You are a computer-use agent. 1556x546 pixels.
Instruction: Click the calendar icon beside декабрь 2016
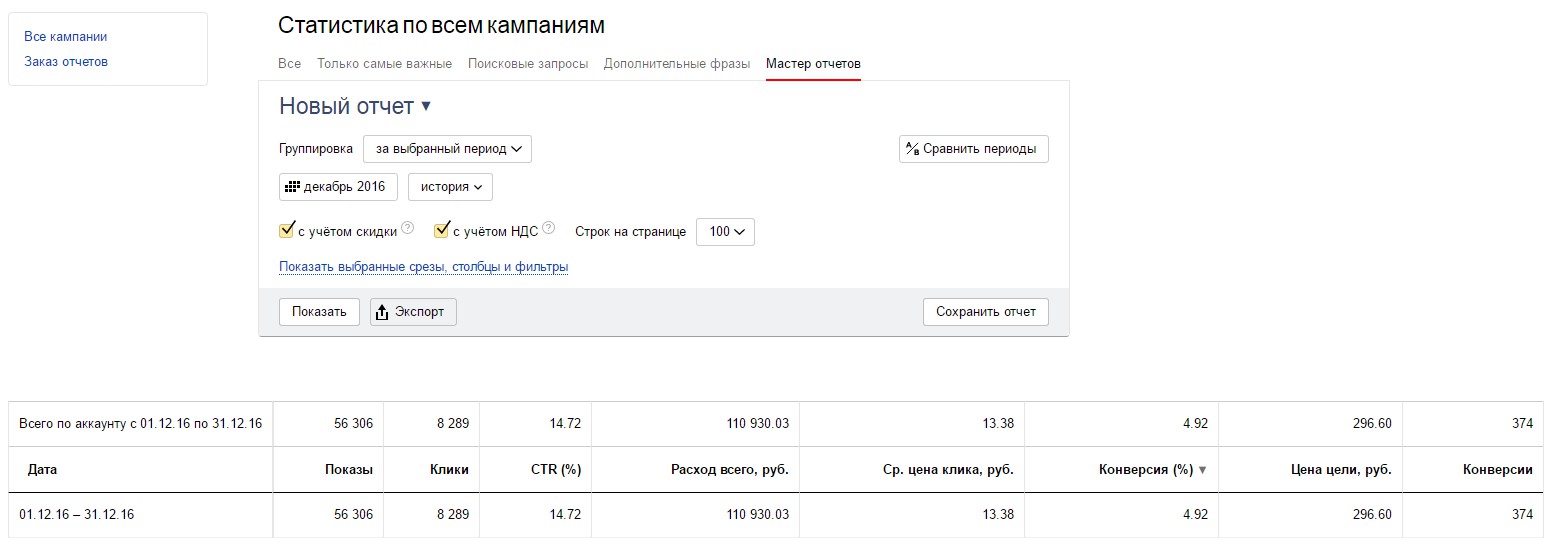point(292,187)
